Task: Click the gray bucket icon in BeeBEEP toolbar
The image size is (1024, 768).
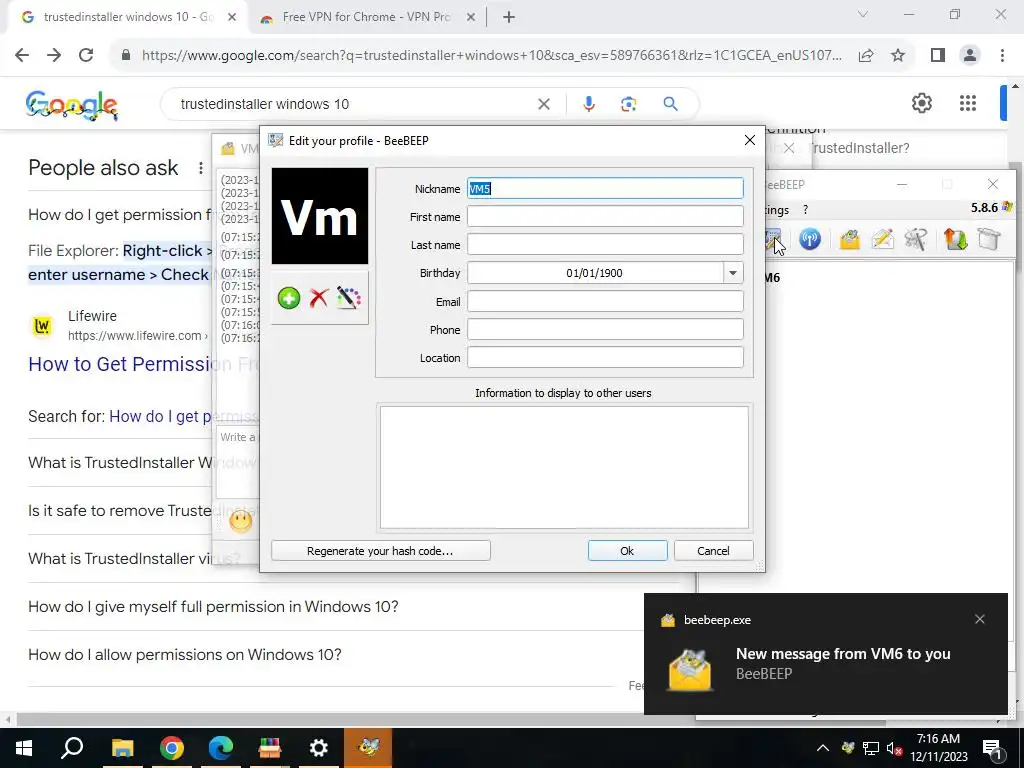Action: click(989, 239)
